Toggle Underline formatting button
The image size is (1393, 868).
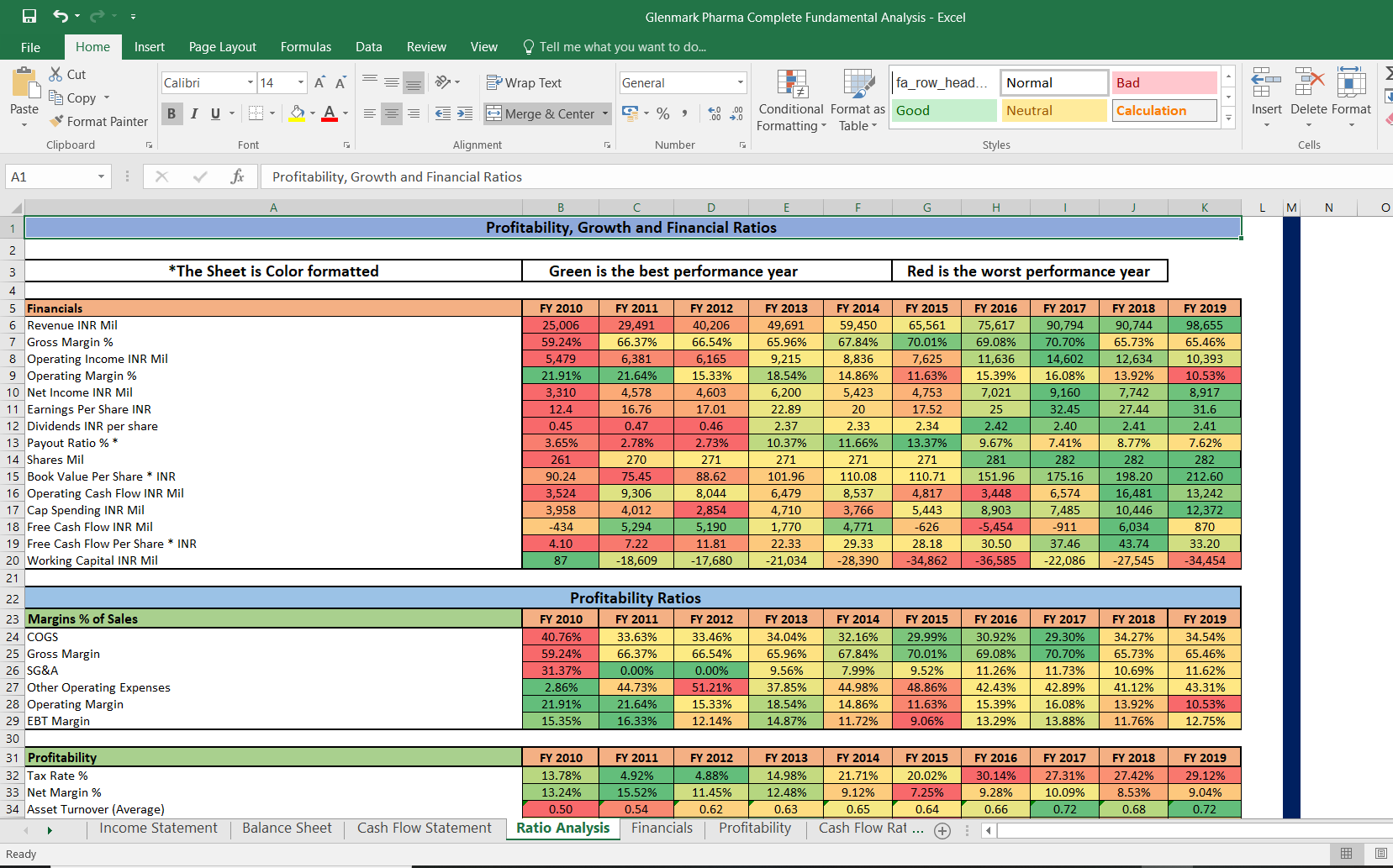pyautogui.click(x=216, y=113)
